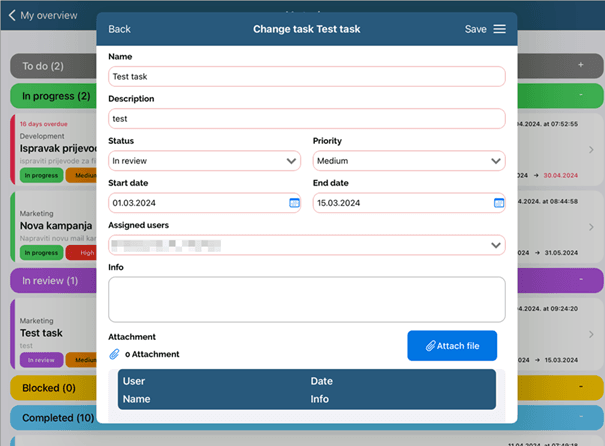Screen dimensions: 605x446
Task: Collapse the In review section minus icon
Action: pos(581,281)
